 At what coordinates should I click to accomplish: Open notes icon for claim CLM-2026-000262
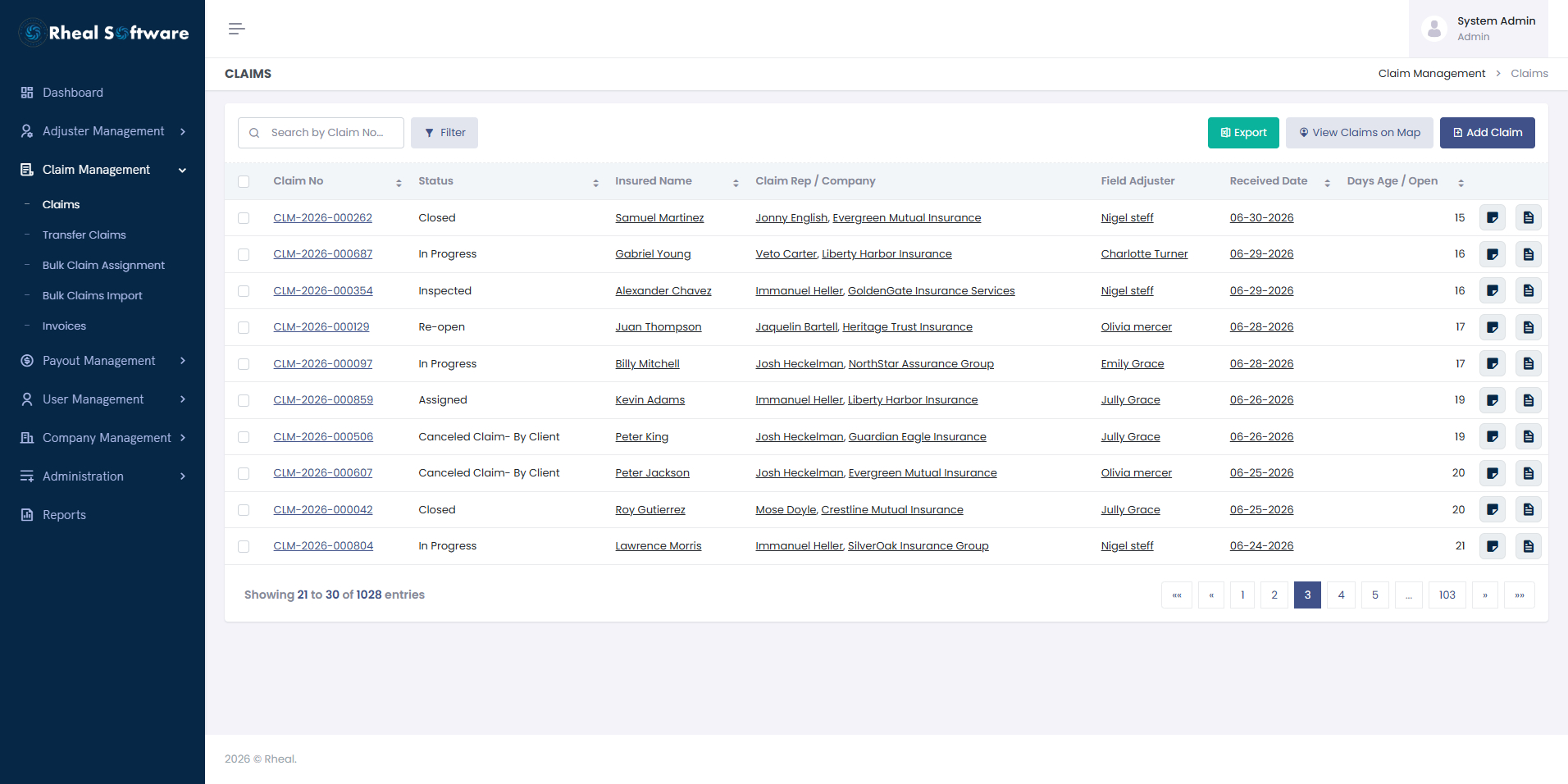tap(1493, 218)
